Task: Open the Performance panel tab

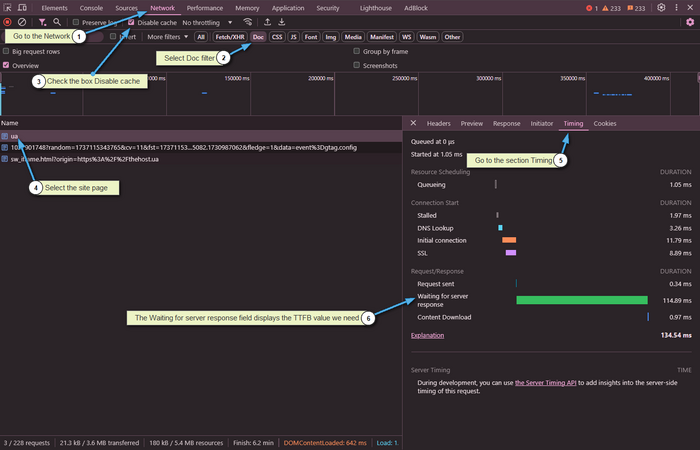Action: tap(205, 8)
